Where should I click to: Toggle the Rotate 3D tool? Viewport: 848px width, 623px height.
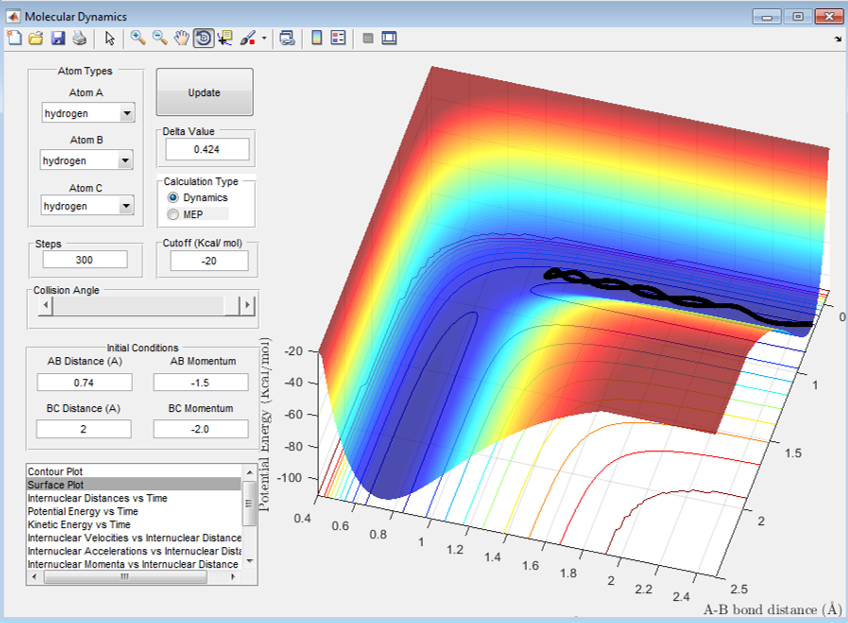[203, 38]
